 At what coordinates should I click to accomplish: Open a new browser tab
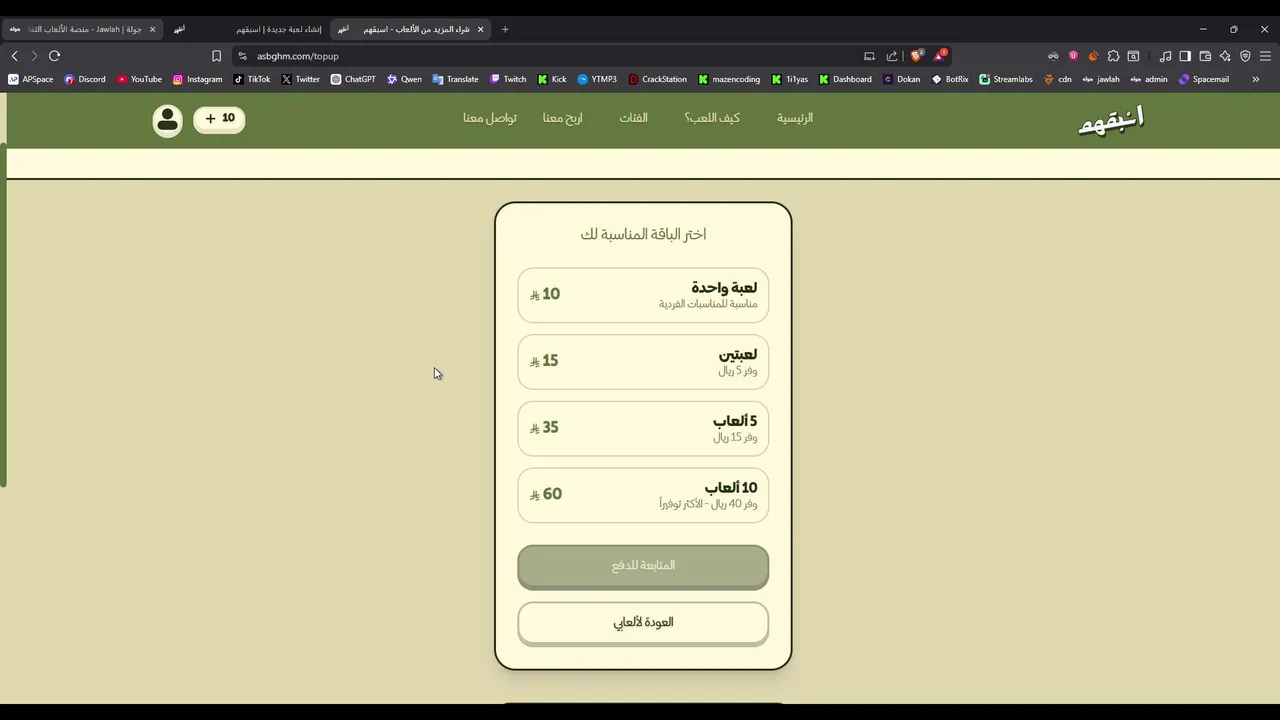tap(505, 29)
